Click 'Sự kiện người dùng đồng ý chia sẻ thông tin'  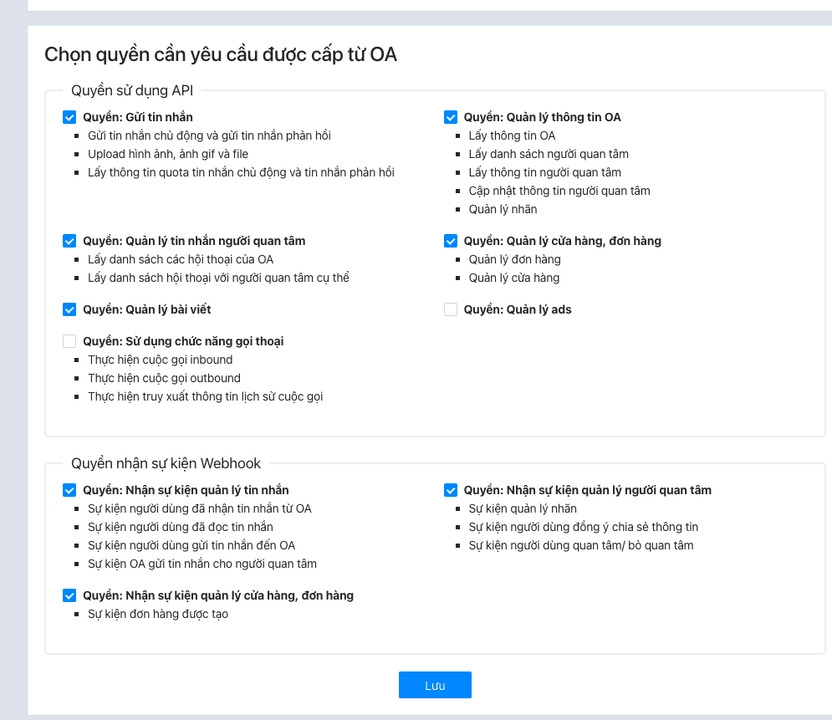click(583, 527)
